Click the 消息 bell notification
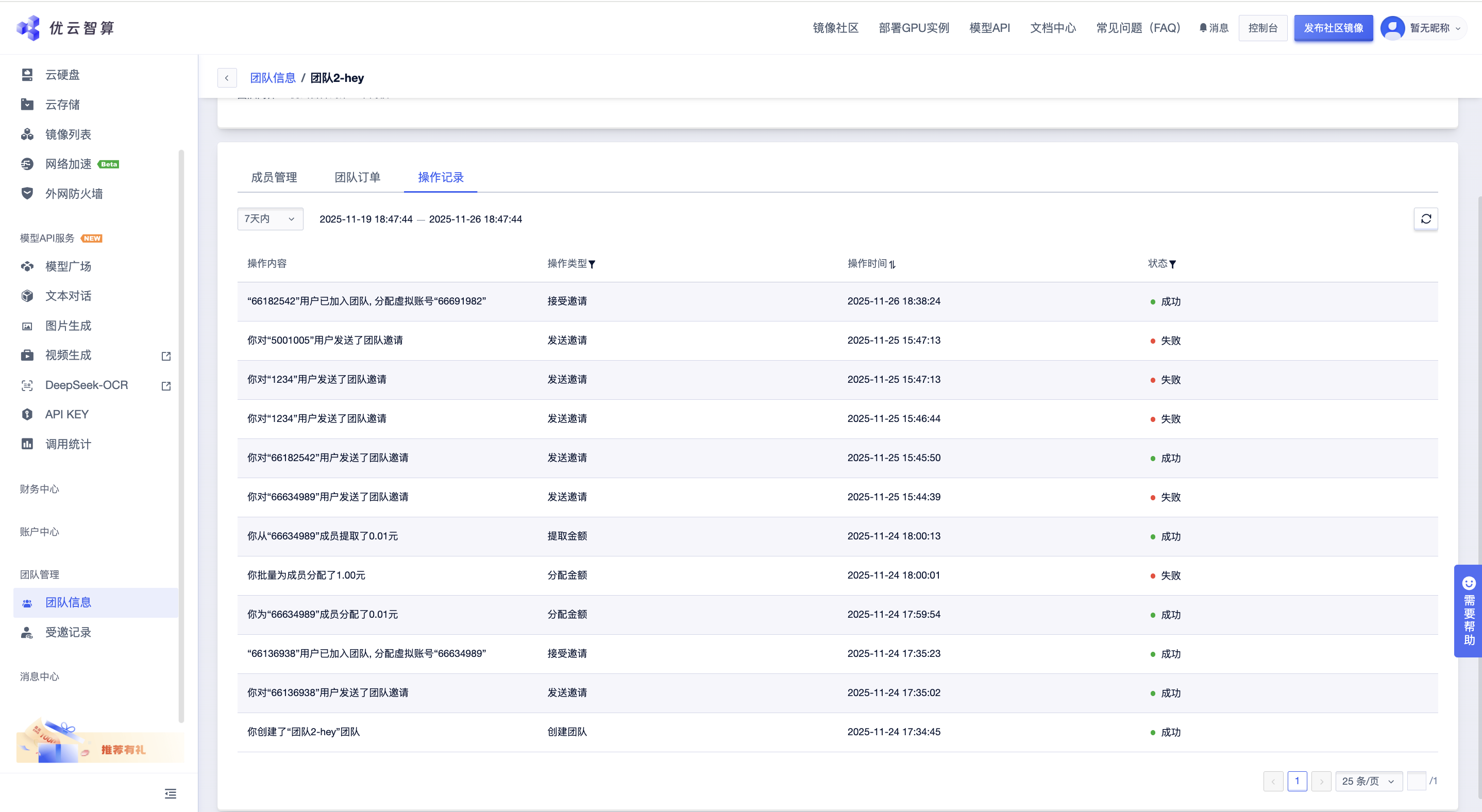The image size is (1482, 812). [x=1214, y=28]
